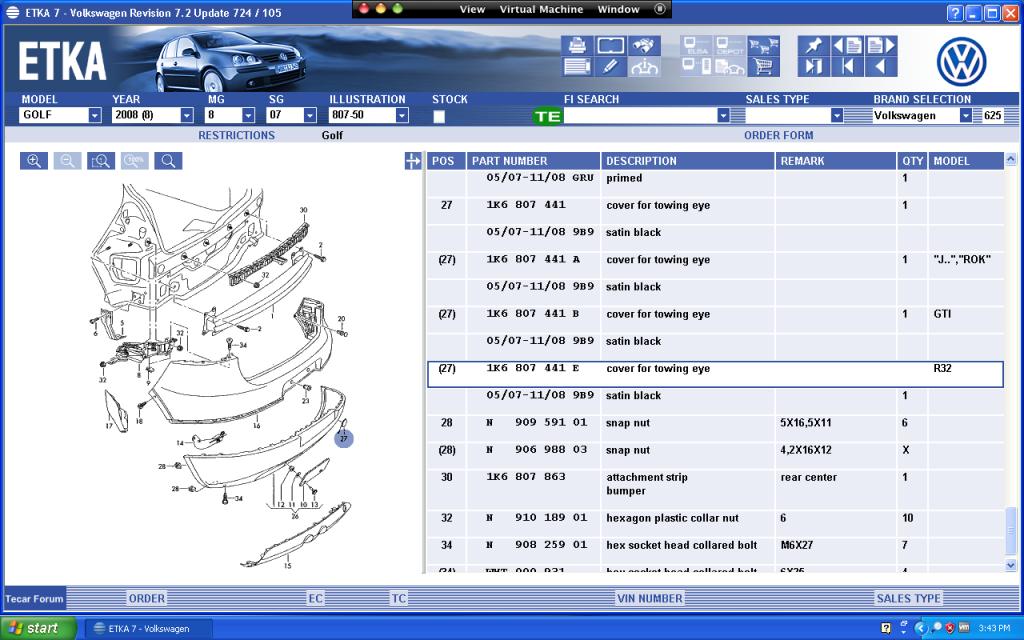Click the VW logo
Image resolution: width=1024 pixels, height=640 pixels.
[961, 62]
